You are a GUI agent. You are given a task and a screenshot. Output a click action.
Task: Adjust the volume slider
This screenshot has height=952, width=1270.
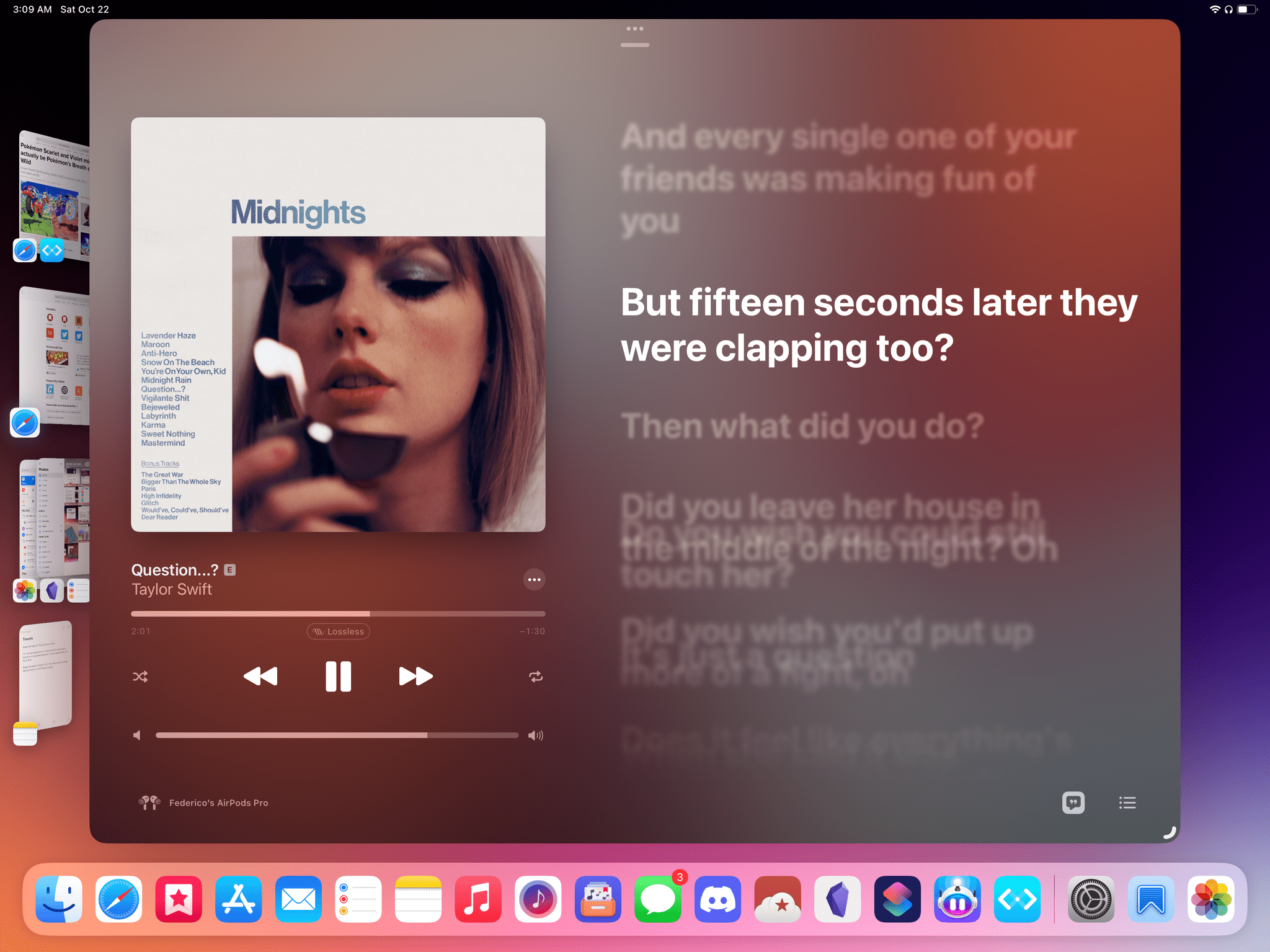pos(337,735)
